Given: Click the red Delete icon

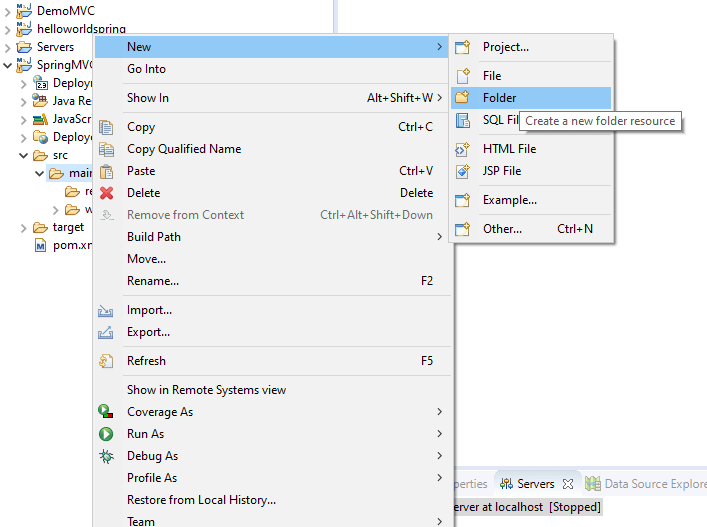Looking at the screenshot, I should [x=106, y=193].
